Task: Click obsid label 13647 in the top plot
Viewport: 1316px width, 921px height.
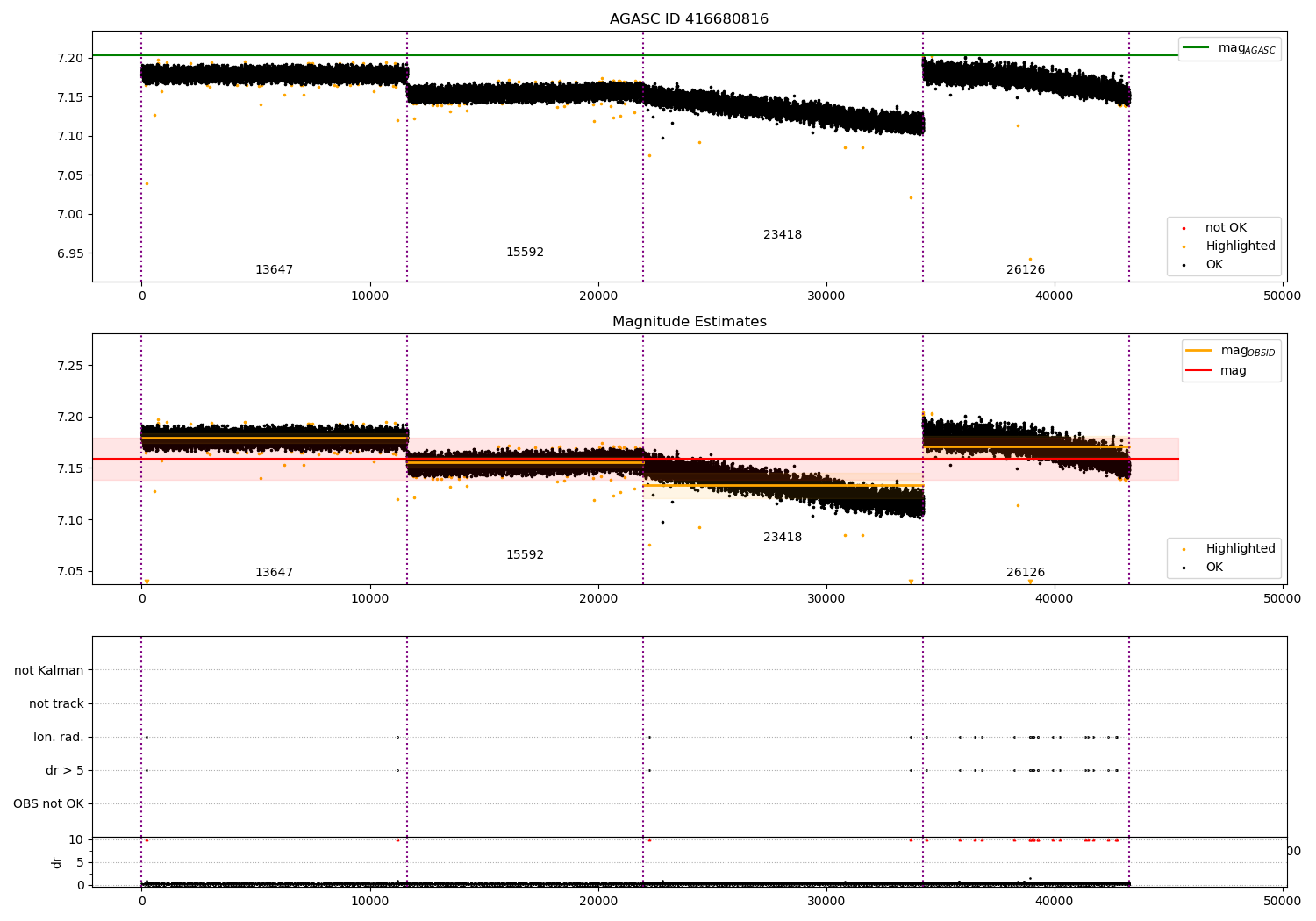Action: coord(274,270)
